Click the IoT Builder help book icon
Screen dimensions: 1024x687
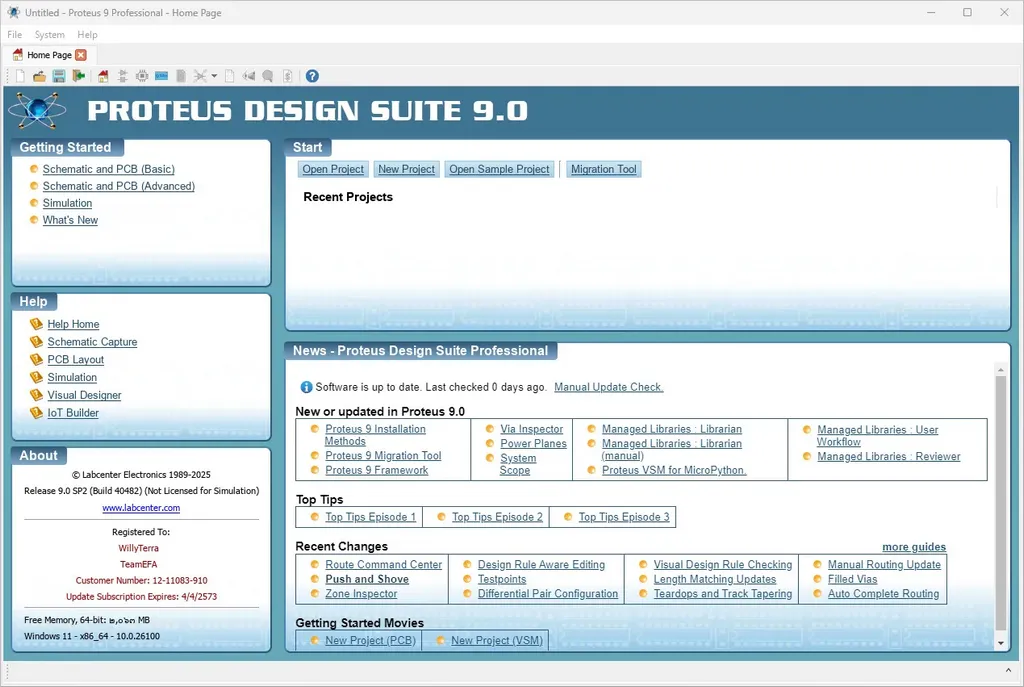(37, 413)
